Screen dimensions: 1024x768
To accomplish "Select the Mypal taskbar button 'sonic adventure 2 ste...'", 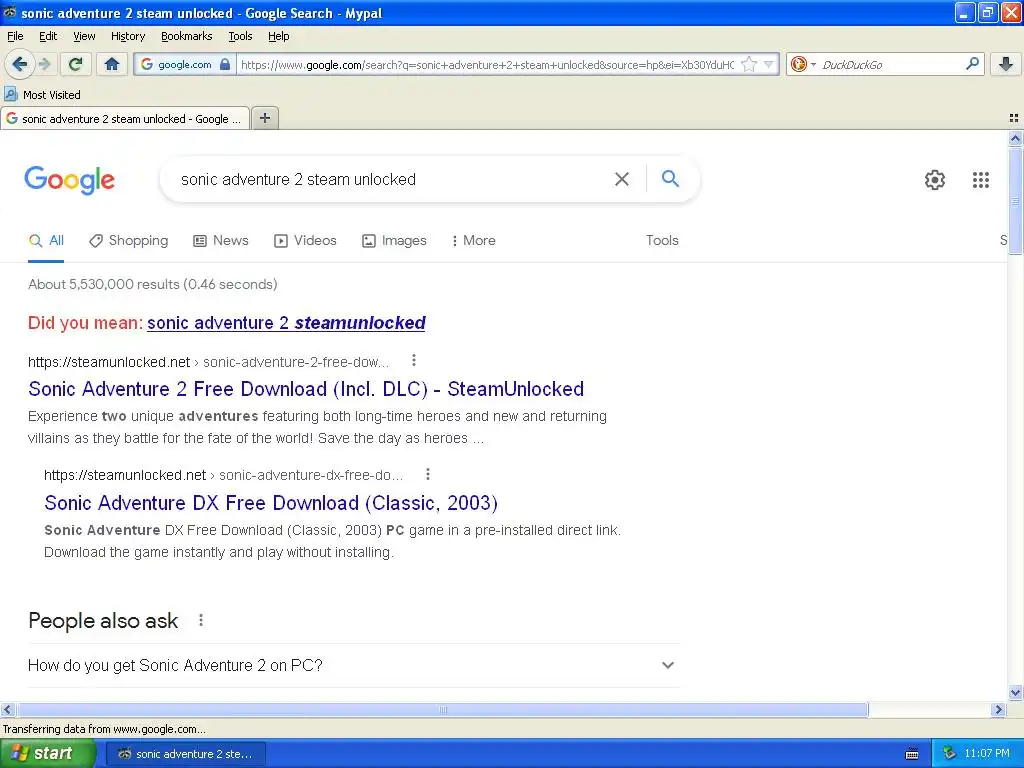I will click(186, 754).
